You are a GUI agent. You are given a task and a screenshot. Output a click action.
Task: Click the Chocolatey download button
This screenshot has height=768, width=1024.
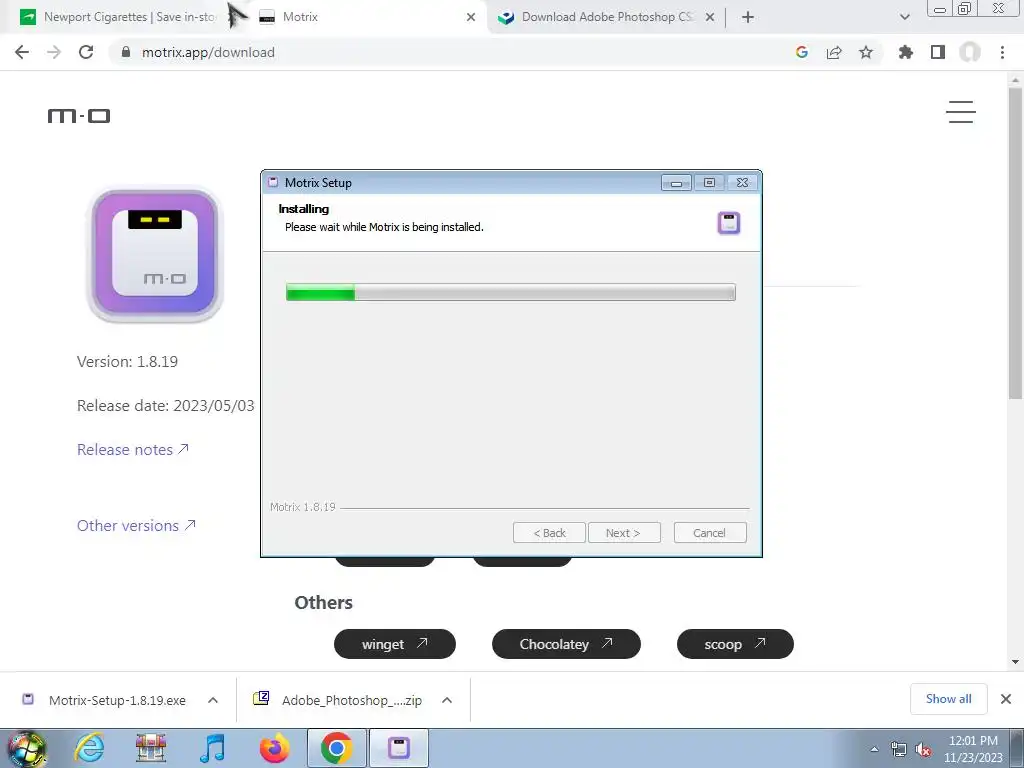point(566,644)
